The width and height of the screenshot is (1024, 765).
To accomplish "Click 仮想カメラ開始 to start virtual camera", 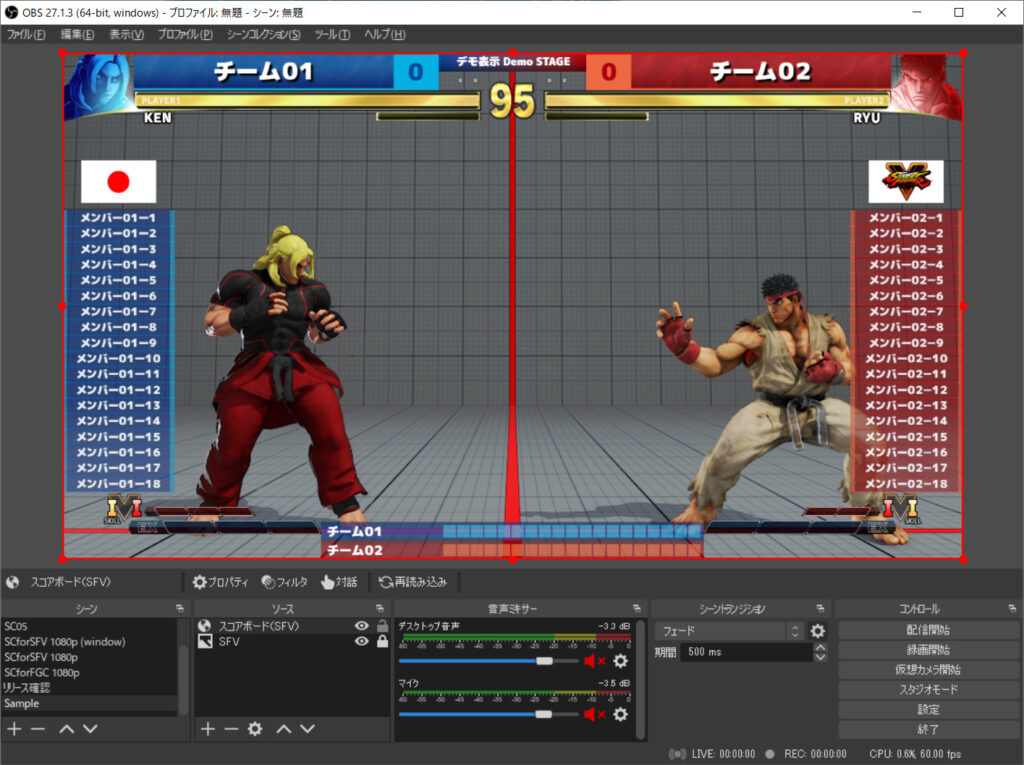I will 928,670.
